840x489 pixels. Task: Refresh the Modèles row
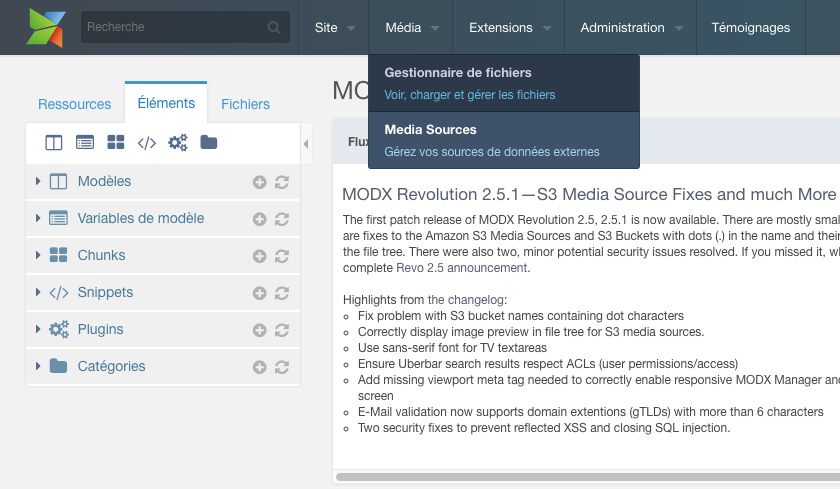tap(282, 182)
